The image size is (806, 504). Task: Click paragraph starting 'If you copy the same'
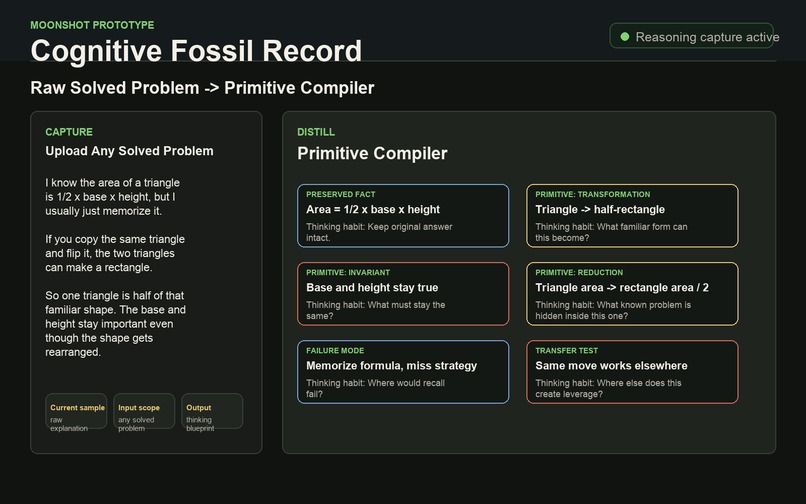(x=115, y=254)
